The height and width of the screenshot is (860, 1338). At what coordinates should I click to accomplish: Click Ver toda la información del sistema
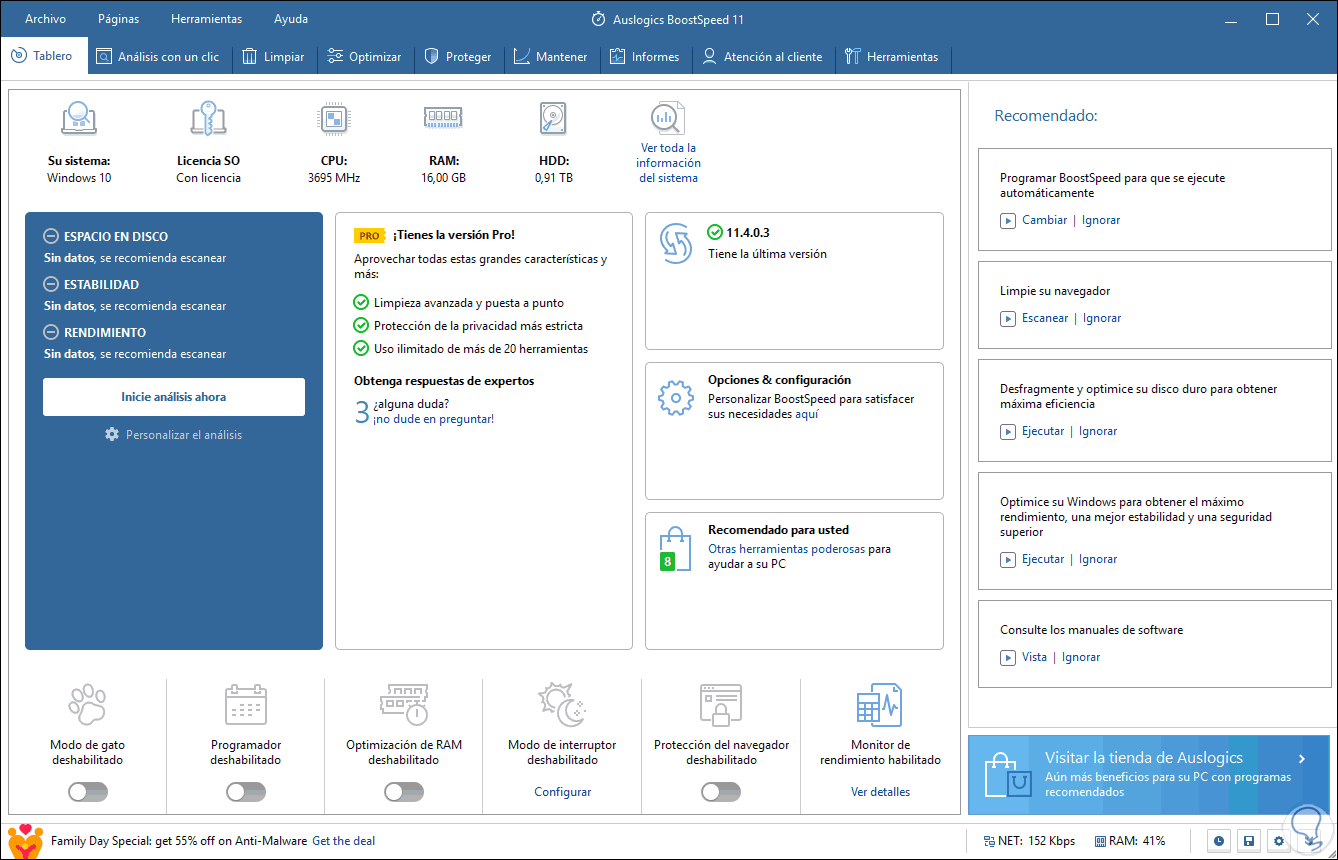click(x=668, y=163)
